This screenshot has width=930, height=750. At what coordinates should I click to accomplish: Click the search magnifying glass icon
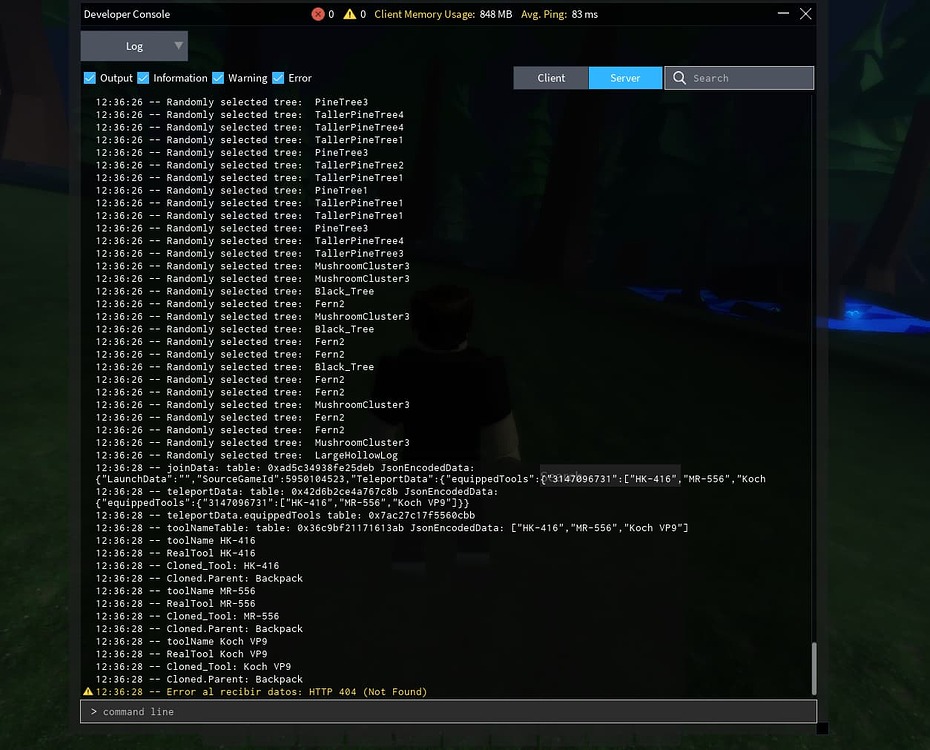point(678,77)
